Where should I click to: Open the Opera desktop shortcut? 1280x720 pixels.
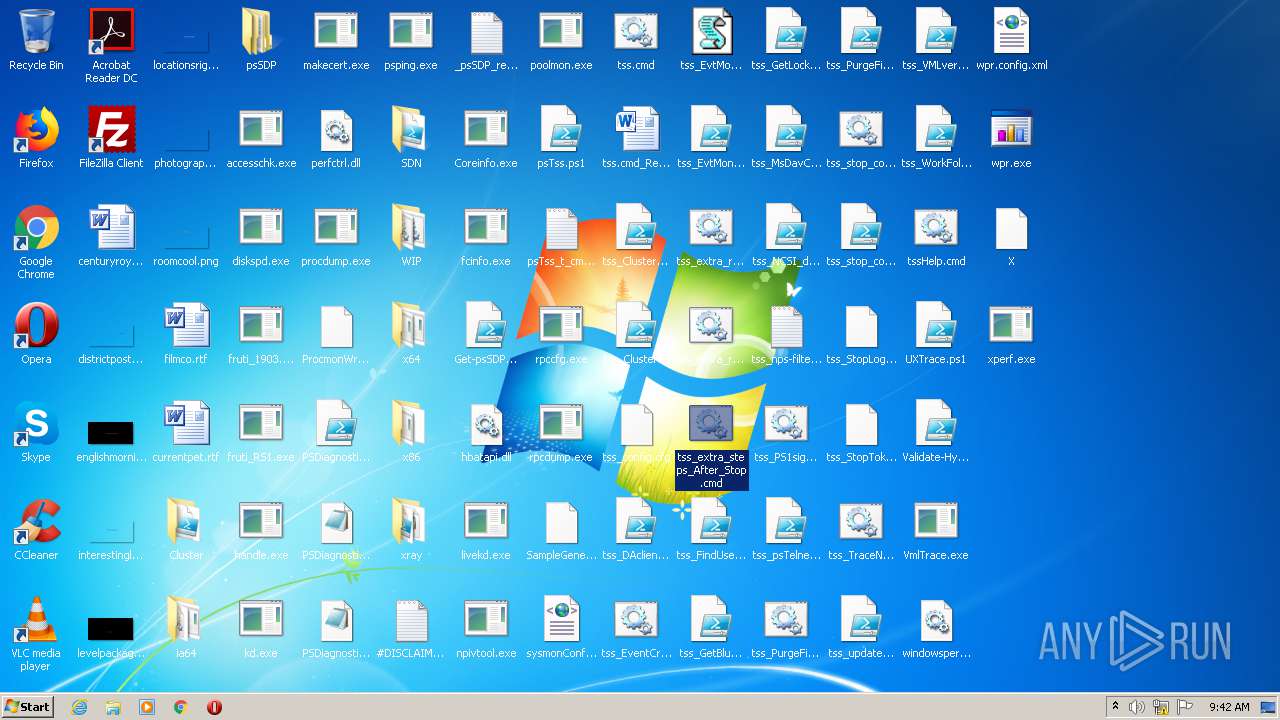(x=36, y=334)
